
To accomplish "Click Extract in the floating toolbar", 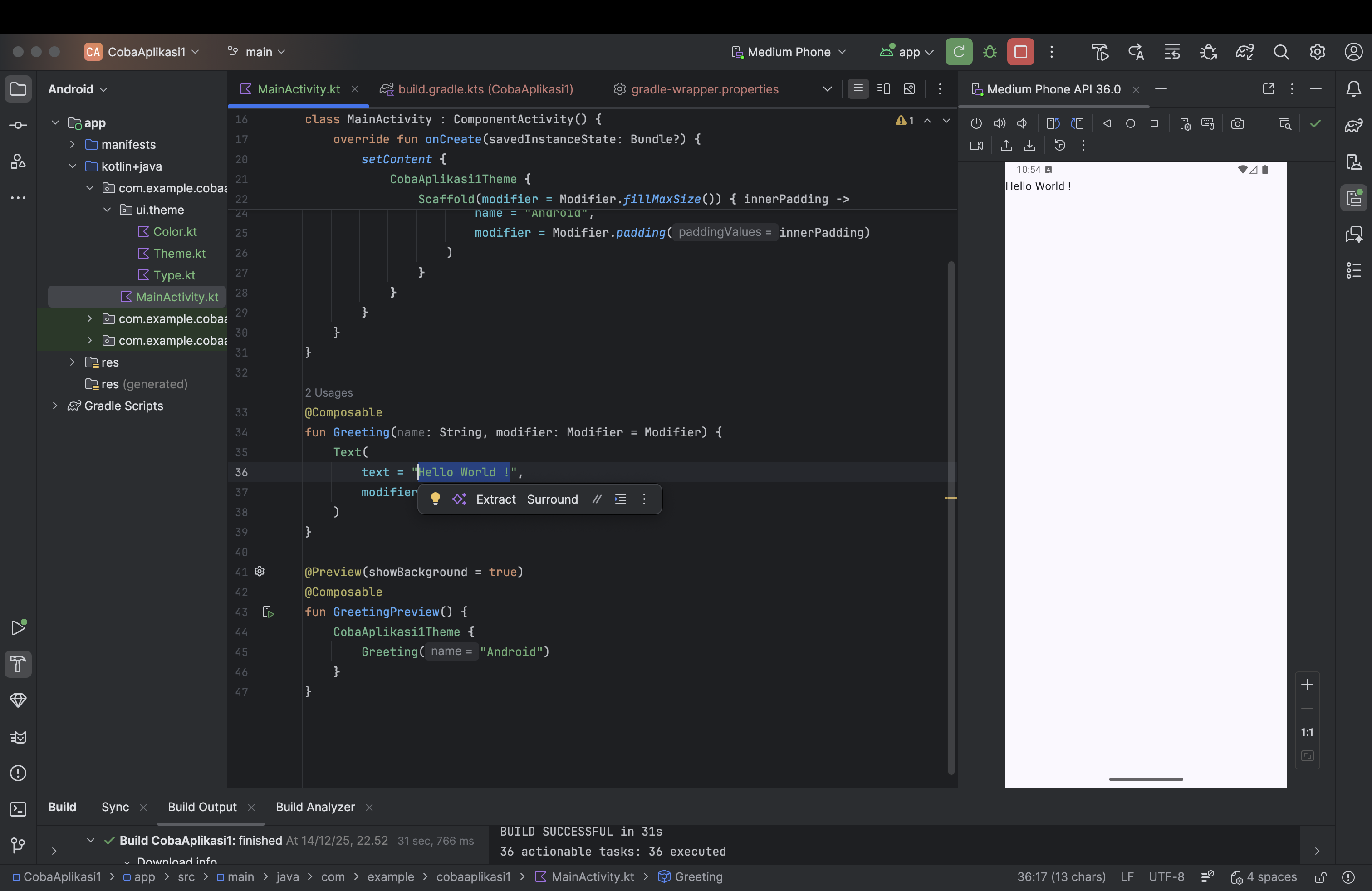I will pos(496,499).
